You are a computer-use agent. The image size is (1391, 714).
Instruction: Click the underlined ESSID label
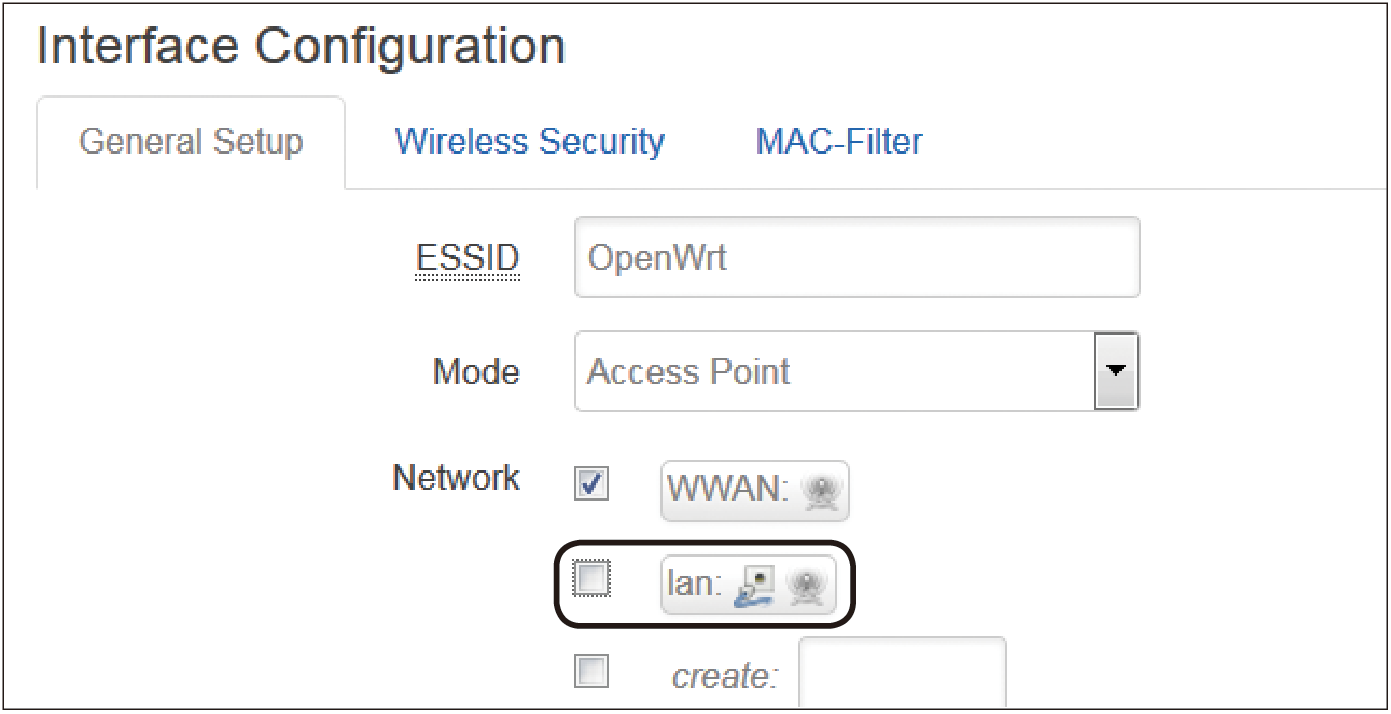(x=468, y=259)
